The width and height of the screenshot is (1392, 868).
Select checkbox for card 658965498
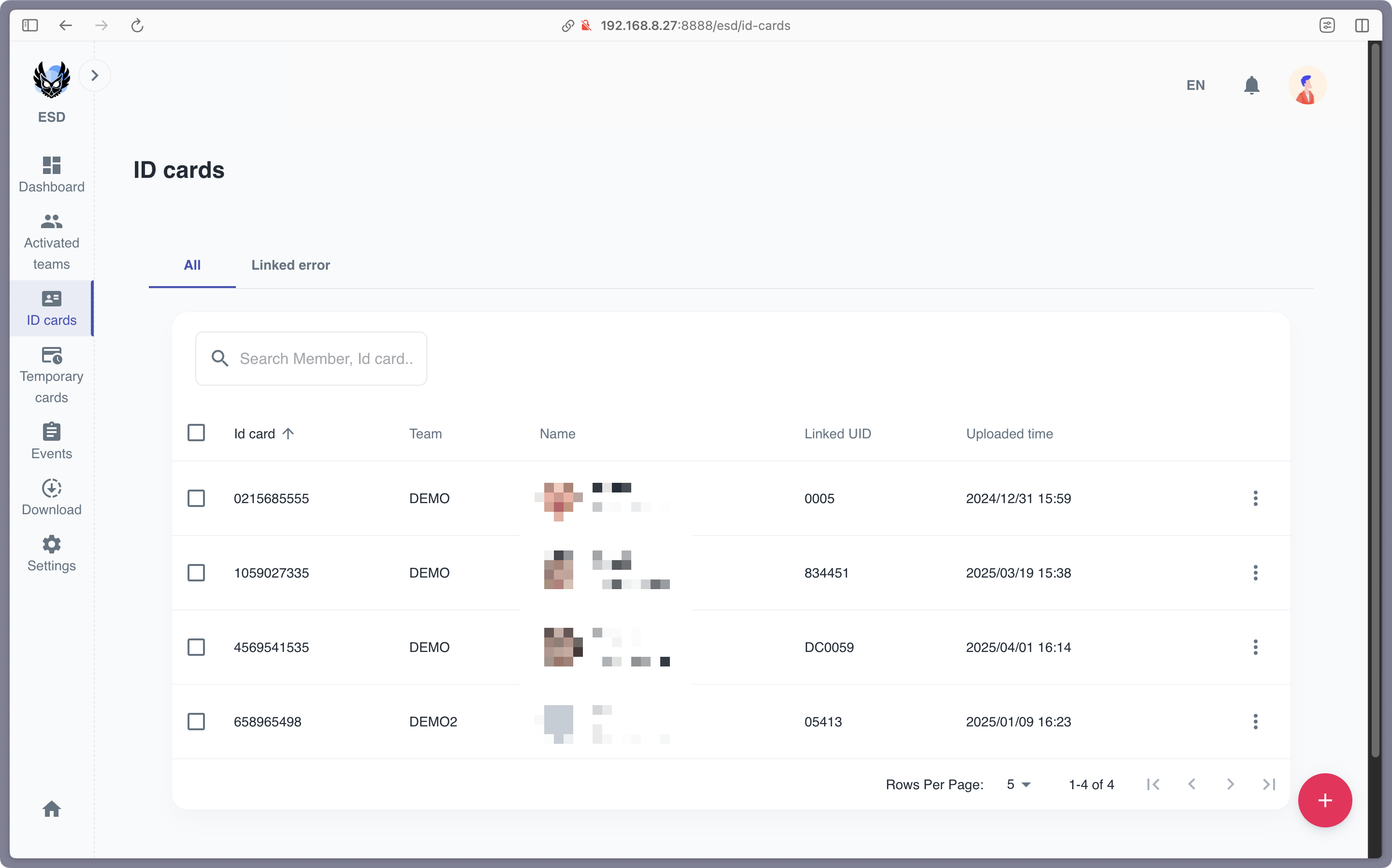pyautogui.click(x=196, y=722)
